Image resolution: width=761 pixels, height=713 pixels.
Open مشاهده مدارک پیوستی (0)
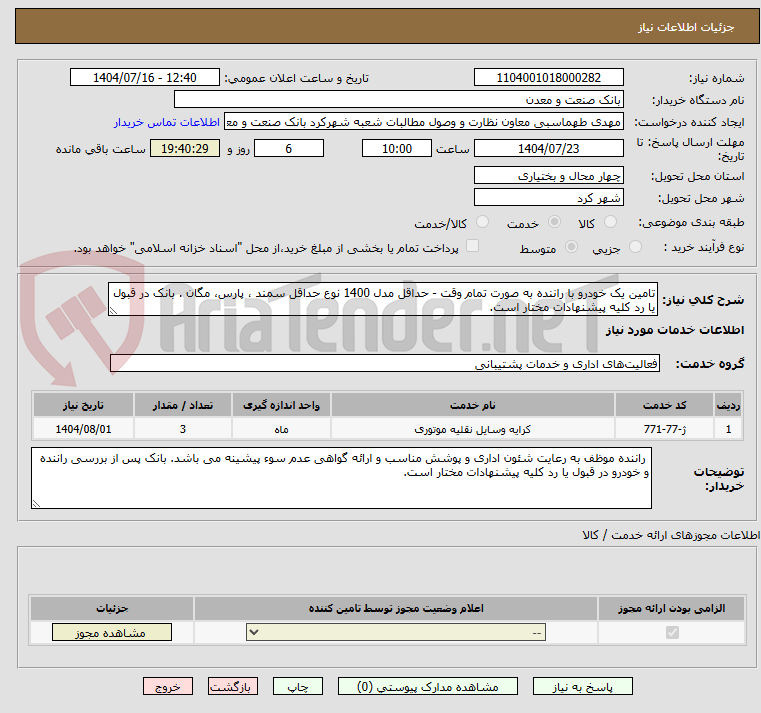coord(428,687)
